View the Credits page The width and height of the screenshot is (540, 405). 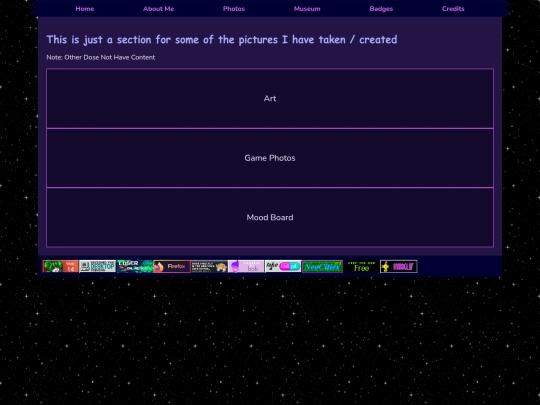point(453,9)
